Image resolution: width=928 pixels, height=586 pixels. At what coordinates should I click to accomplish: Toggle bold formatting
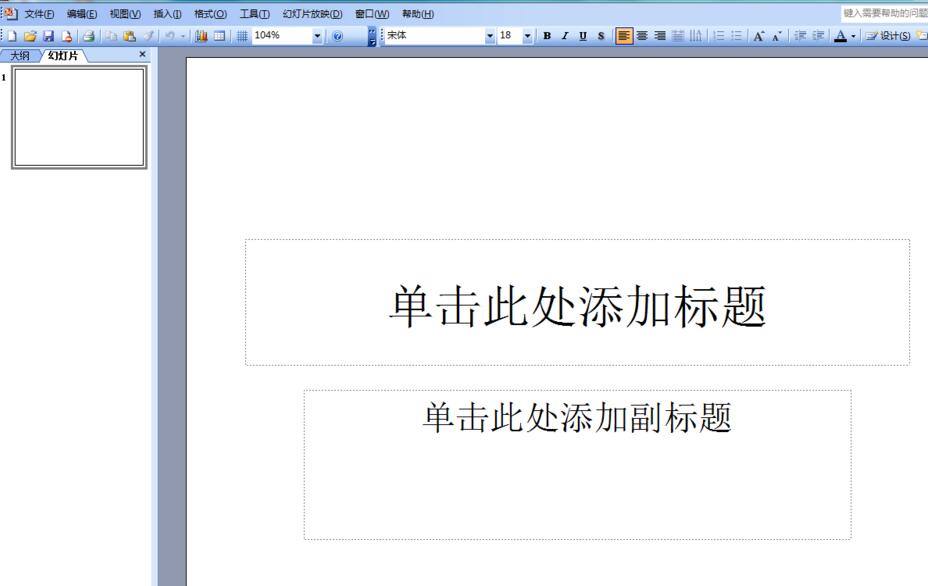tap(547, 35)
